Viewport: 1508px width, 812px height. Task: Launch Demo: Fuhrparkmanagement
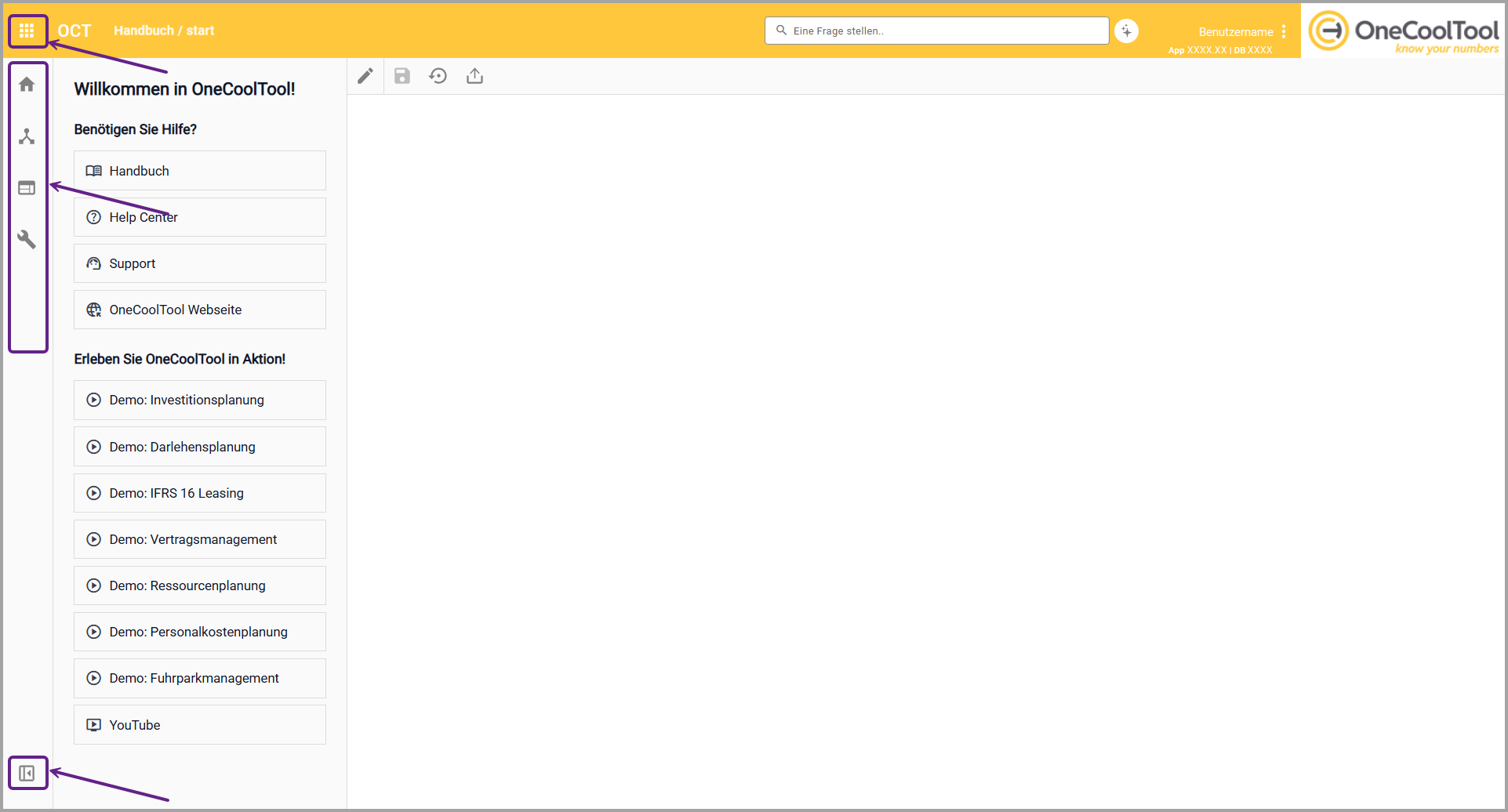pyautogui.click(x=200, y=678)
